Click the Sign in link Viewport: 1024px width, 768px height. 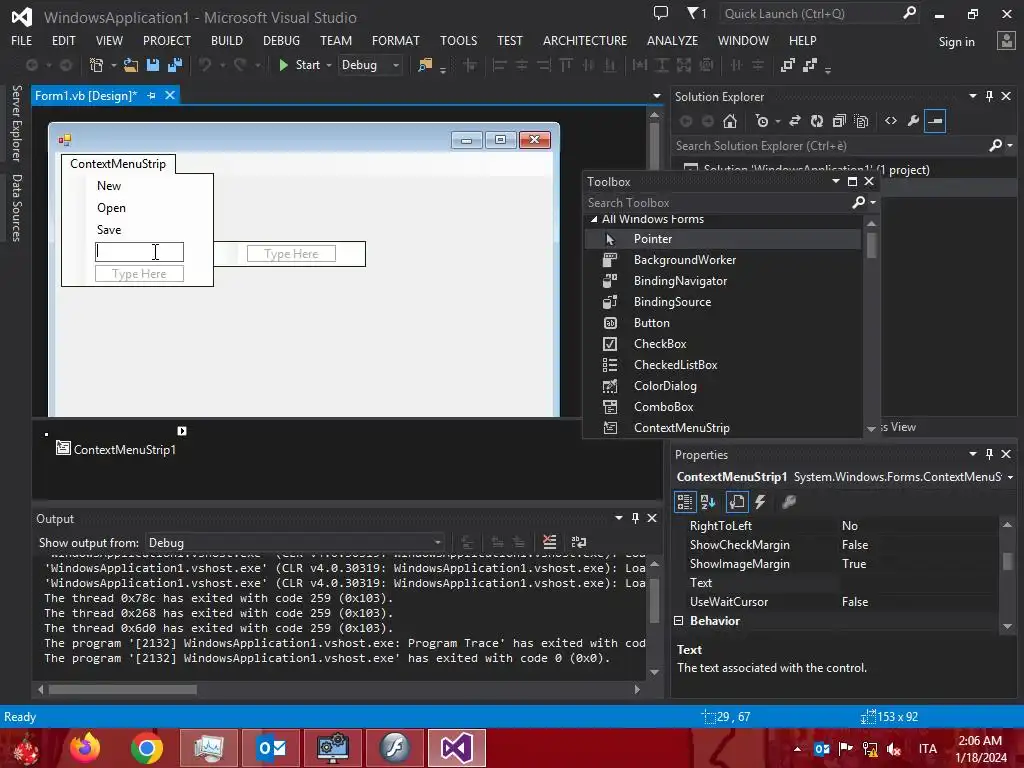(956, 42)
